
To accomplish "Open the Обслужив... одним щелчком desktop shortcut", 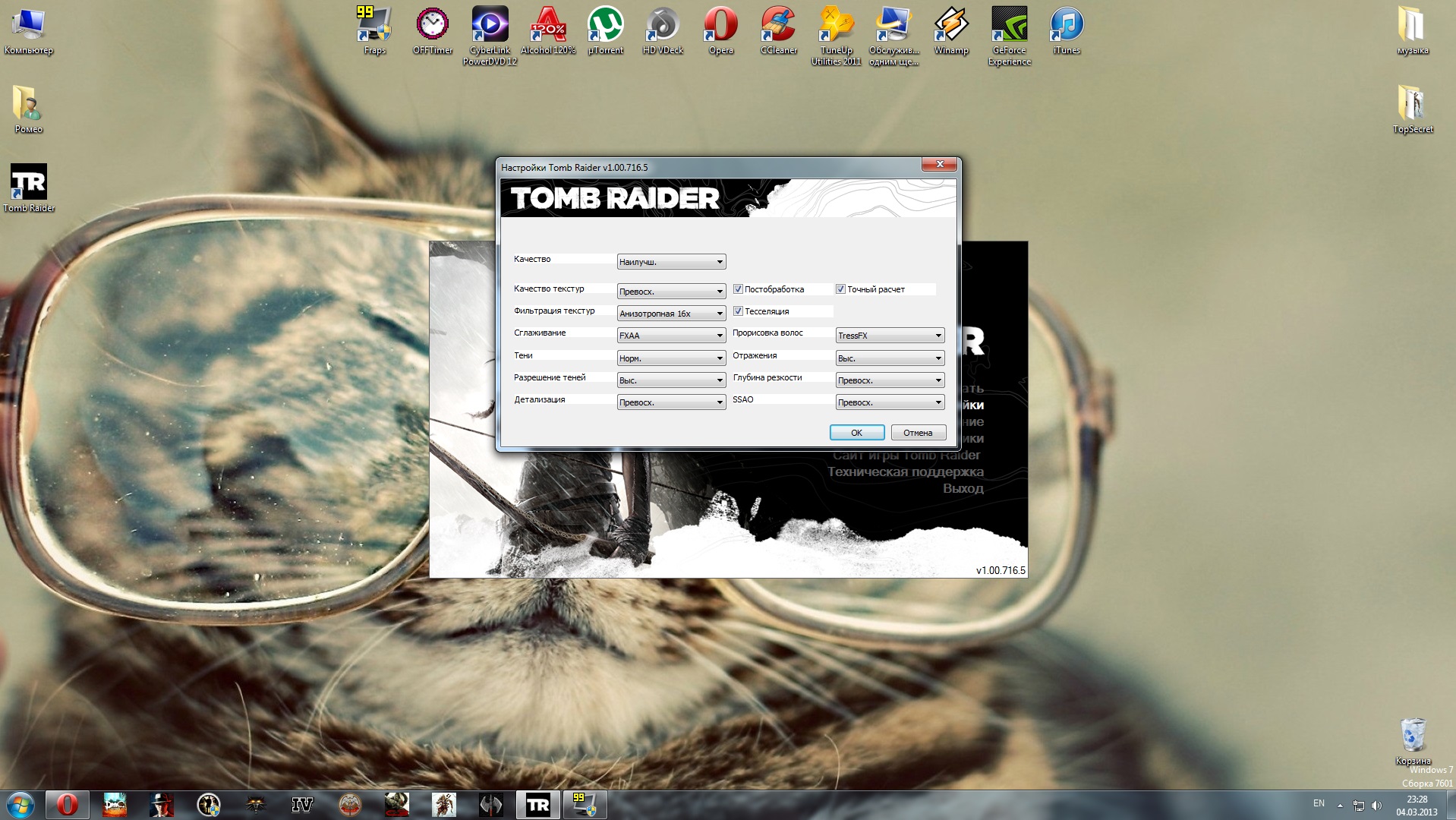I will click(893, 36).
